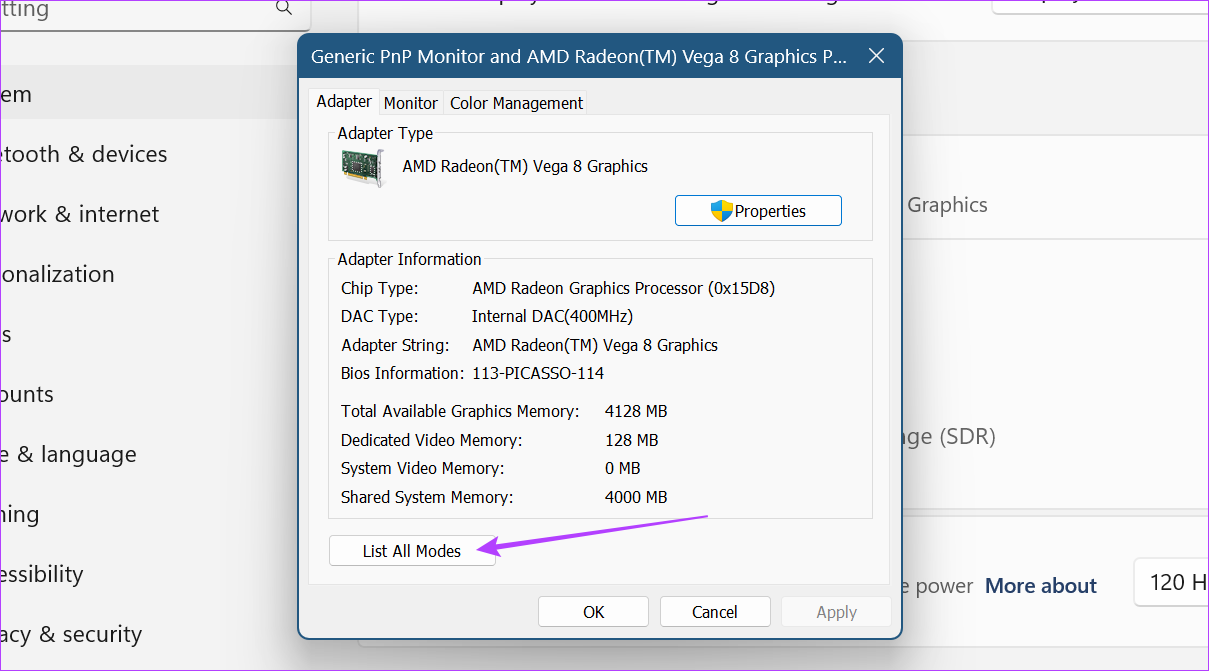This screenshot has width=1209, height=671.
Task: Open Privacy & security settings
Action: tap(71, 634)
